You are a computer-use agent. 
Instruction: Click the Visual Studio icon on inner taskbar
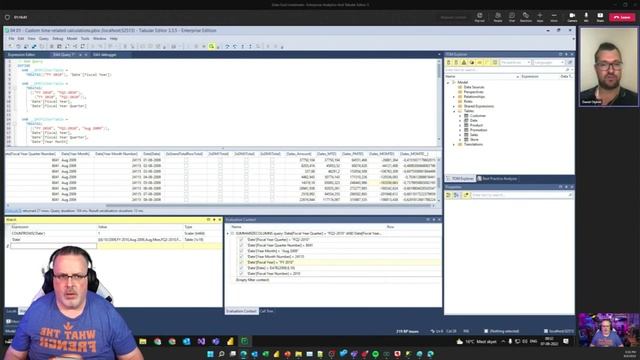(201, 341)
